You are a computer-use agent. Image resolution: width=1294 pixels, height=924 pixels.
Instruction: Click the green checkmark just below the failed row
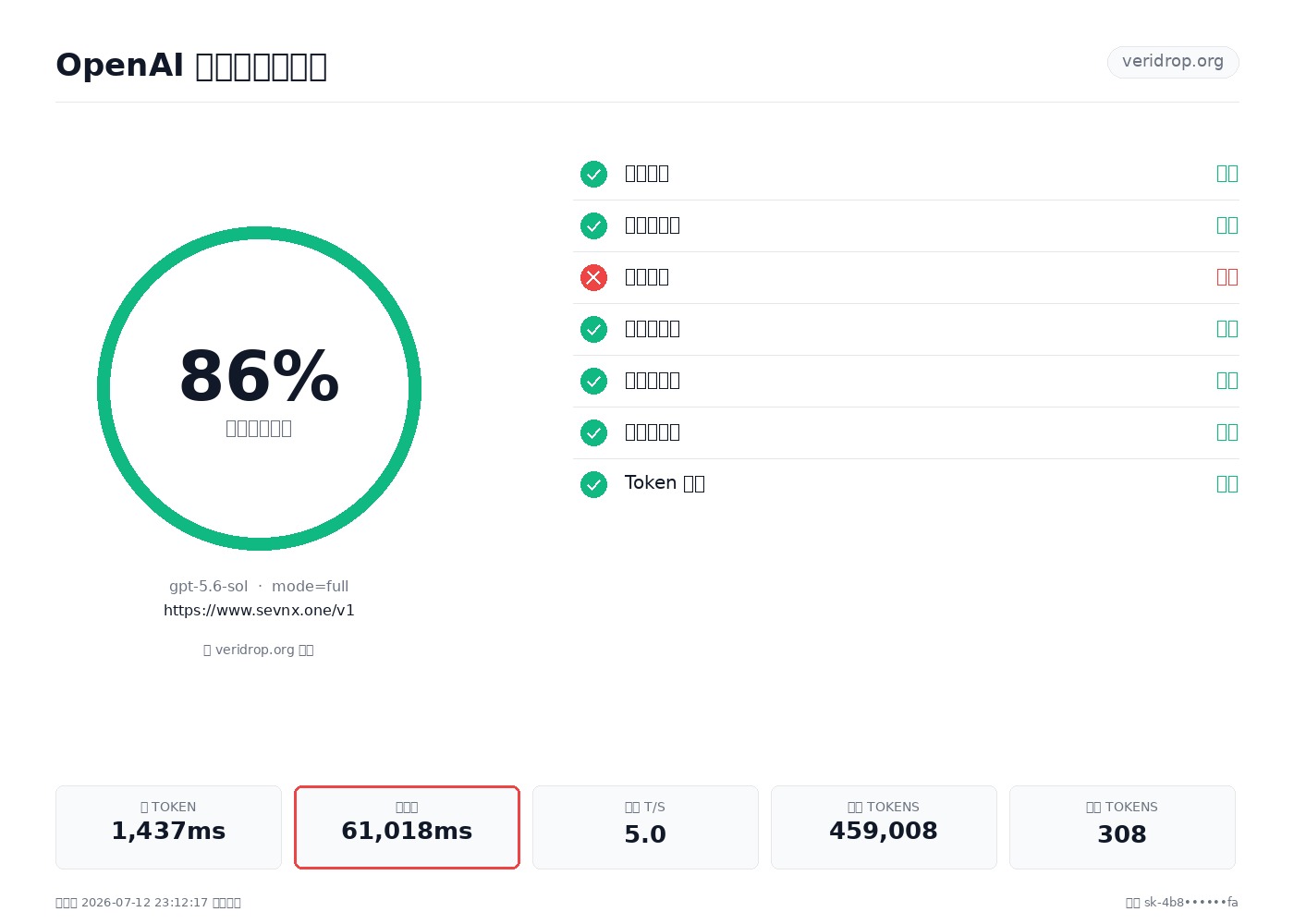[x=593, y=329]
